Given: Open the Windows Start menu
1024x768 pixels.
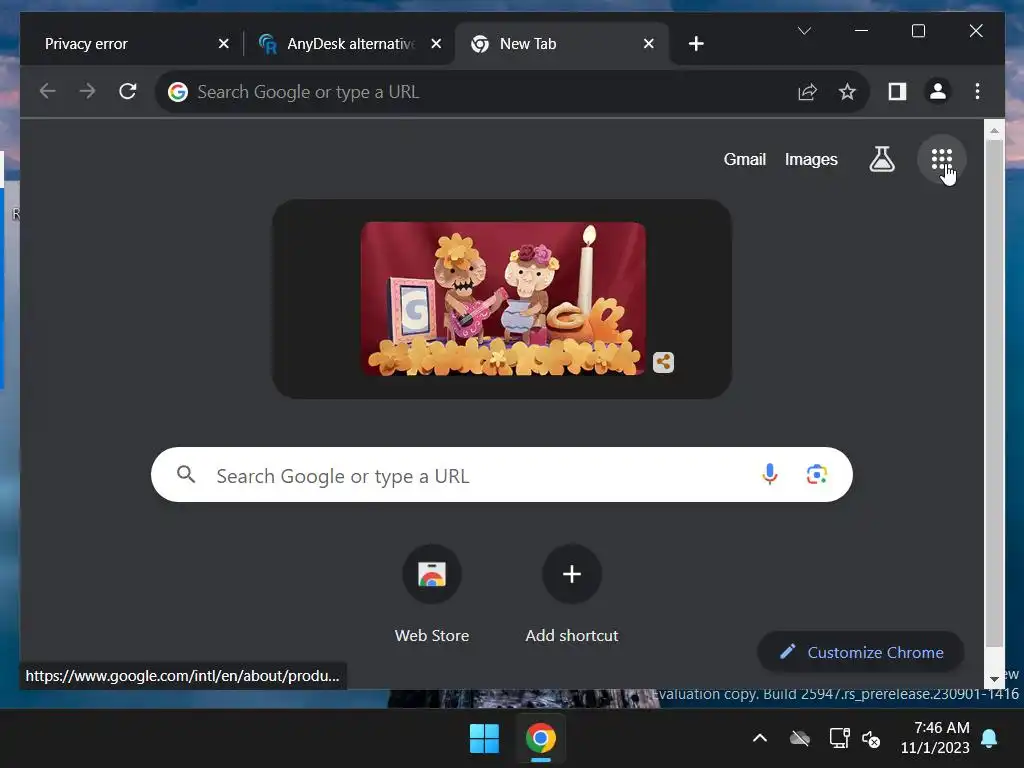Looking at the screenshot, I should [484, 739].
